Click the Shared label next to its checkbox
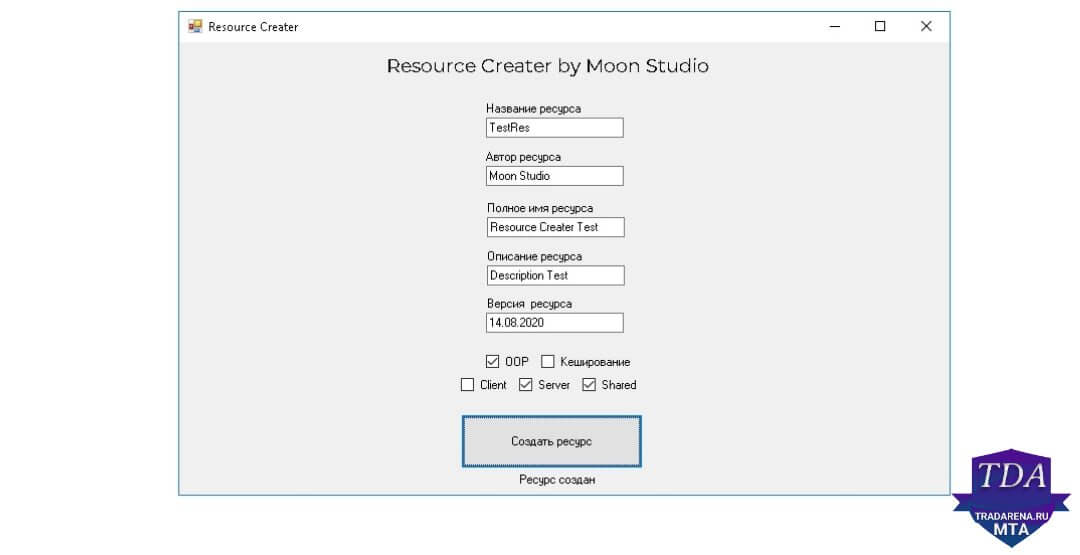This screenshot has width=1080, height=555. click(619, 385)
